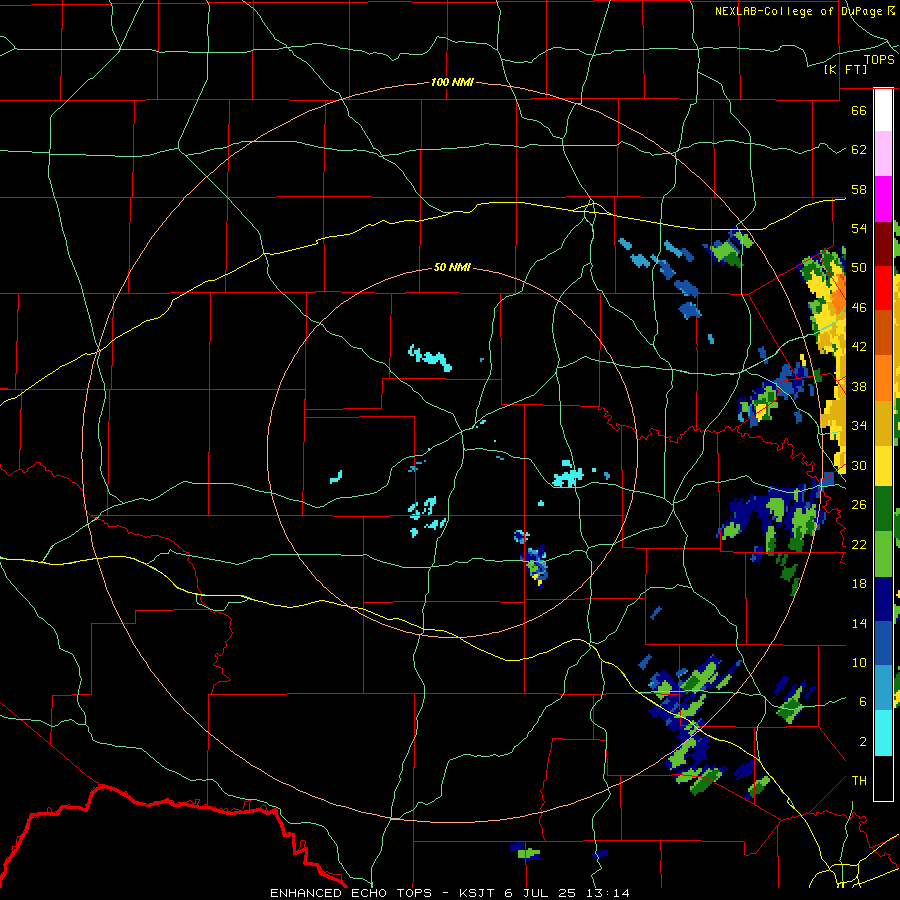Click the legend value 54
This screenshot has width=900, height=900.
tap(859, 228)
